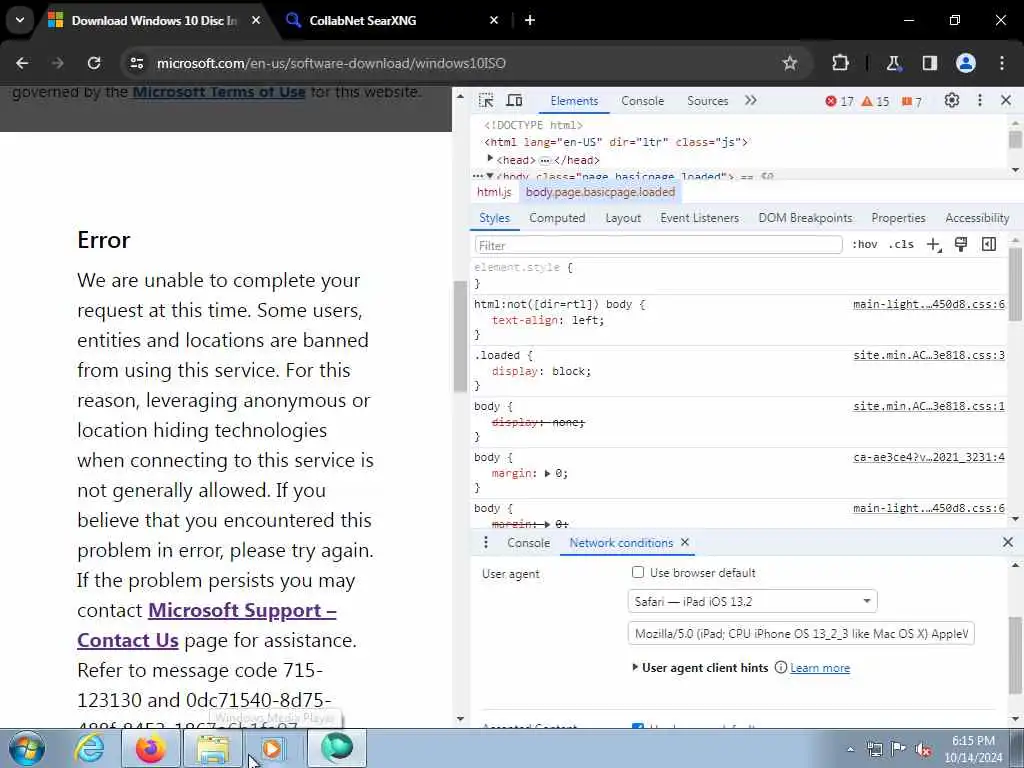Image resolution: width=1024 pixels, height=768 pixels.
Task: Switch to the Console tab in DevTools
Action: (x=643, y=101)
